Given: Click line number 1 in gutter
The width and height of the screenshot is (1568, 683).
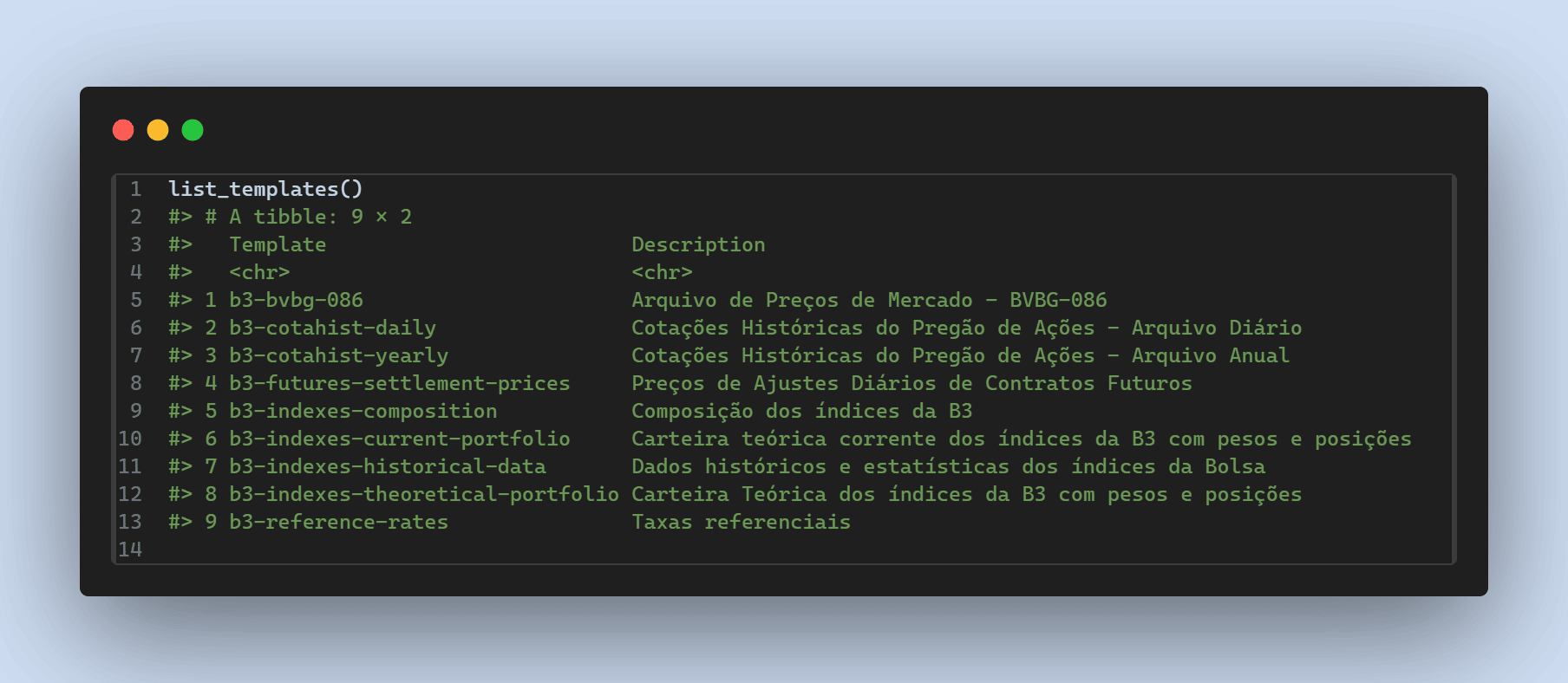Looking at the screenshot, I should [135, 189].
